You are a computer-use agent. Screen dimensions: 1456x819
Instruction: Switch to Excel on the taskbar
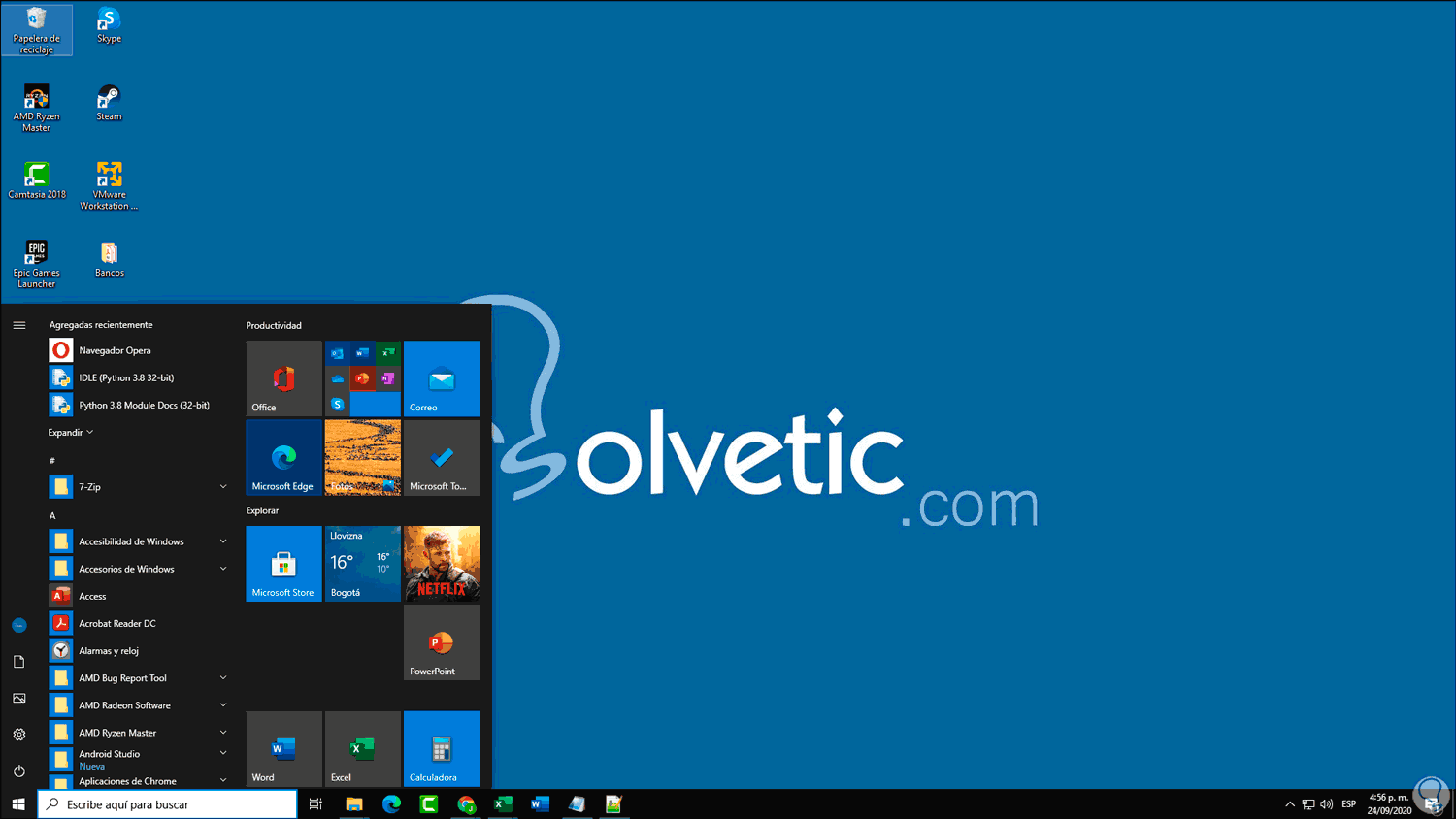point(503,804)
